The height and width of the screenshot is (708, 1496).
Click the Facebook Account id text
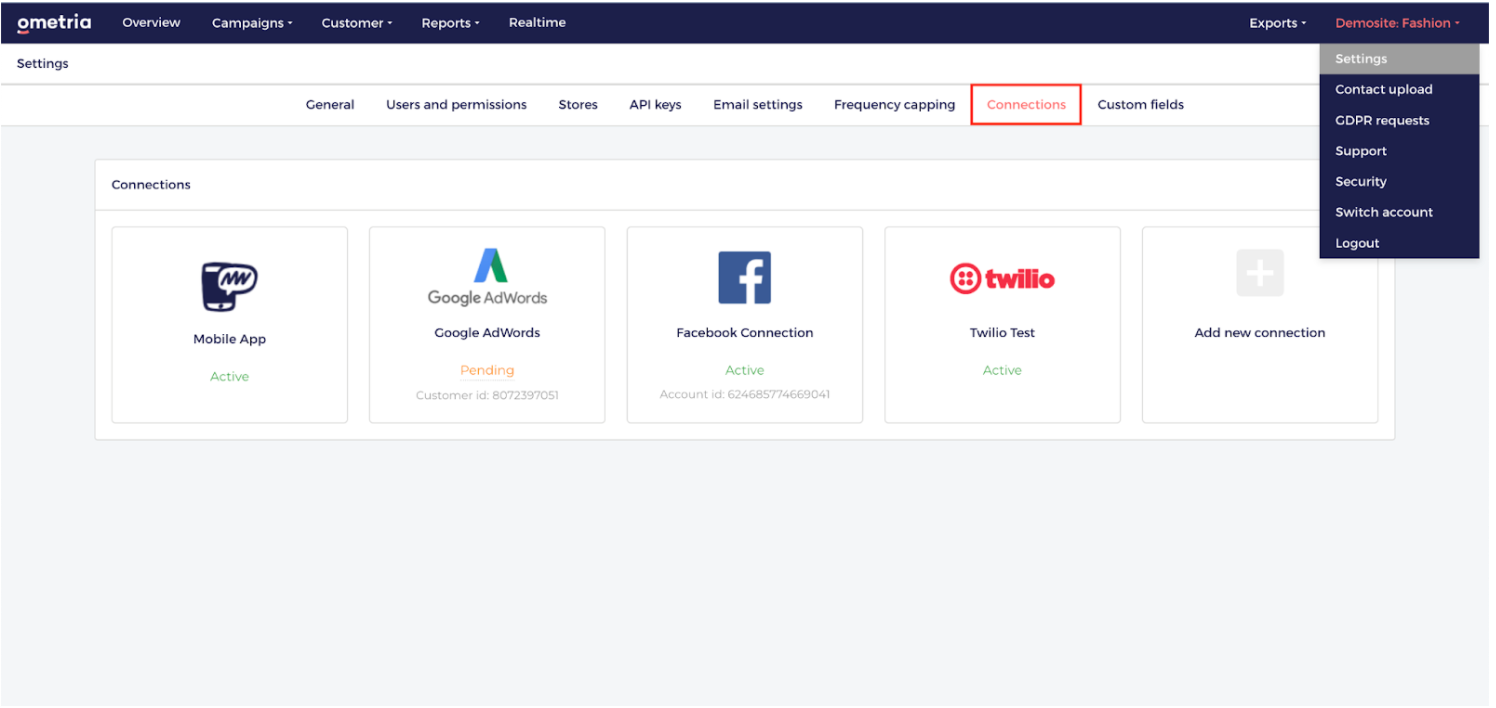[x=744, y=394]
